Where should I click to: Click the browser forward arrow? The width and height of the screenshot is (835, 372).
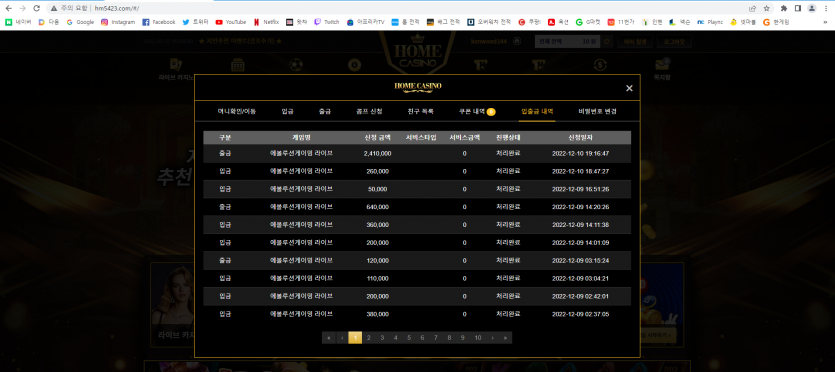tap(22, 8)
